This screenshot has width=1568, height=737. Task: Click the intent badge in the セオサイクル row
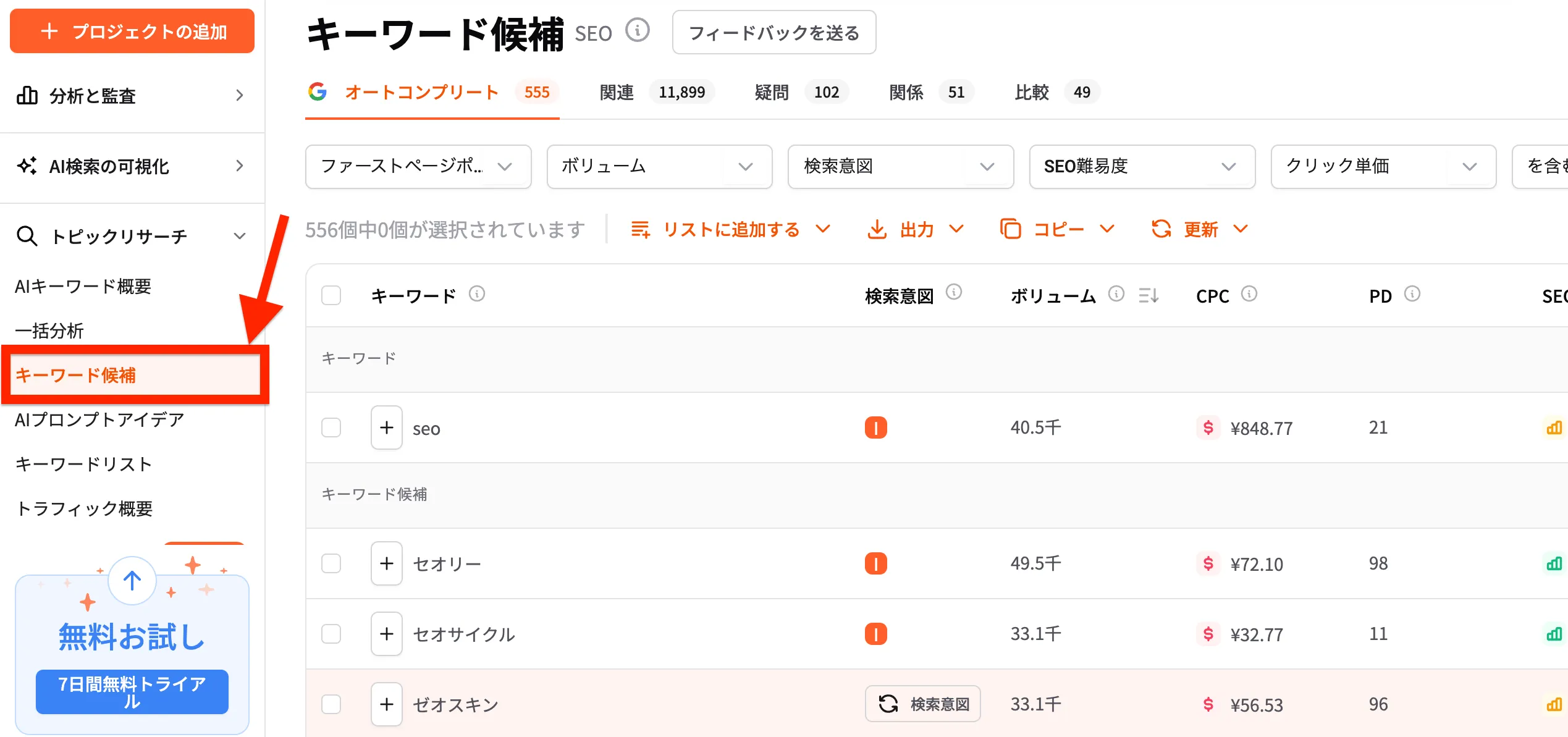876,634
